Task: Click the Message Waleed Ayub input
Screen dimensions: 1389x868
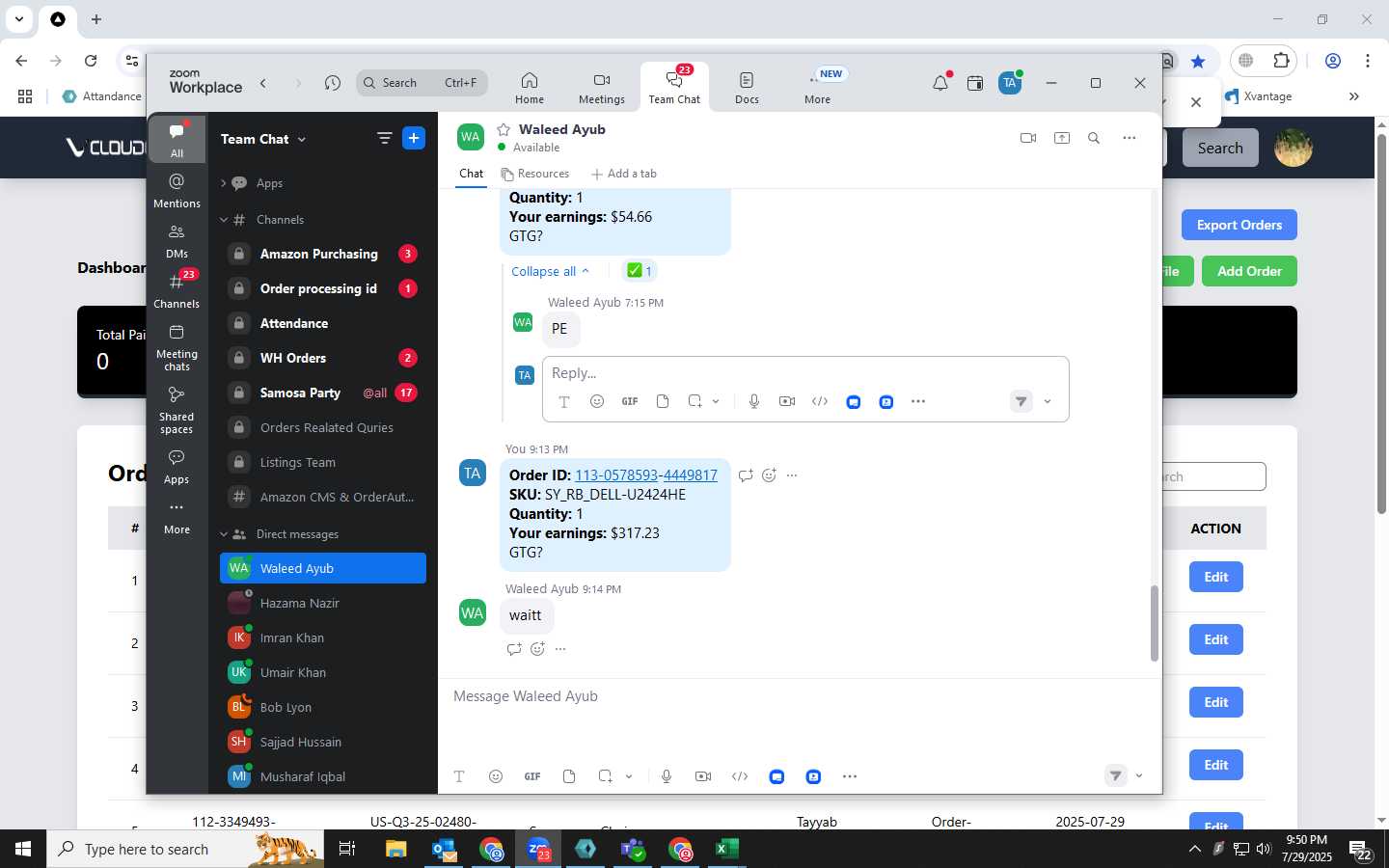Action: [x=800, y=696]
